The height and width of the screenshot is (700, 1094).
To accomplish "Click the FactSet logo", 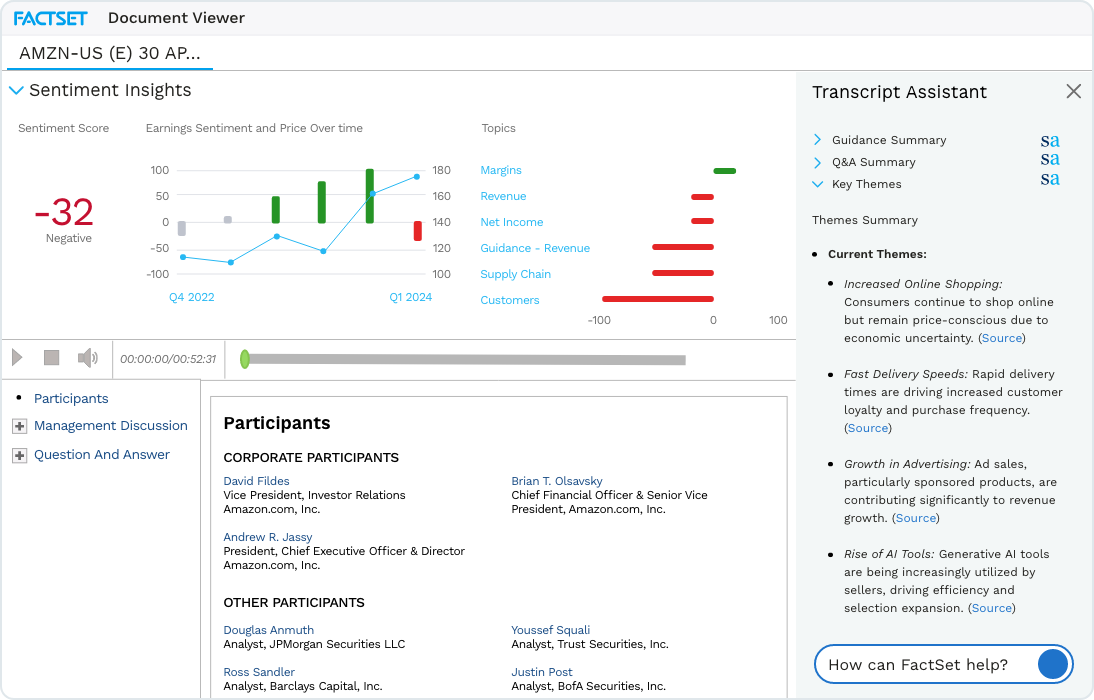I will tap(48, 17).
